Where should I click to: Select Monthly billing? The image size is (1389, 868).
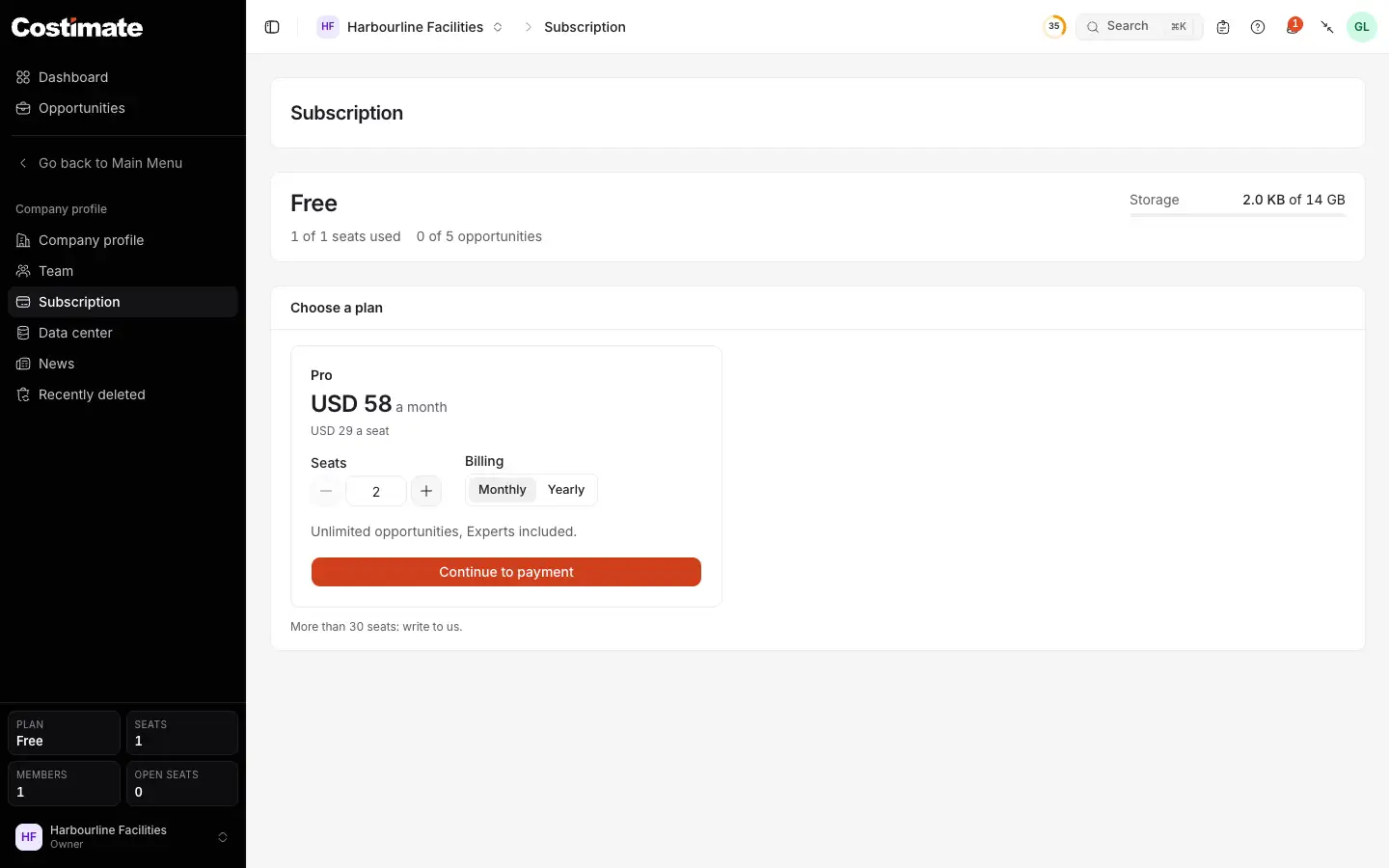(x=503, y=490)
